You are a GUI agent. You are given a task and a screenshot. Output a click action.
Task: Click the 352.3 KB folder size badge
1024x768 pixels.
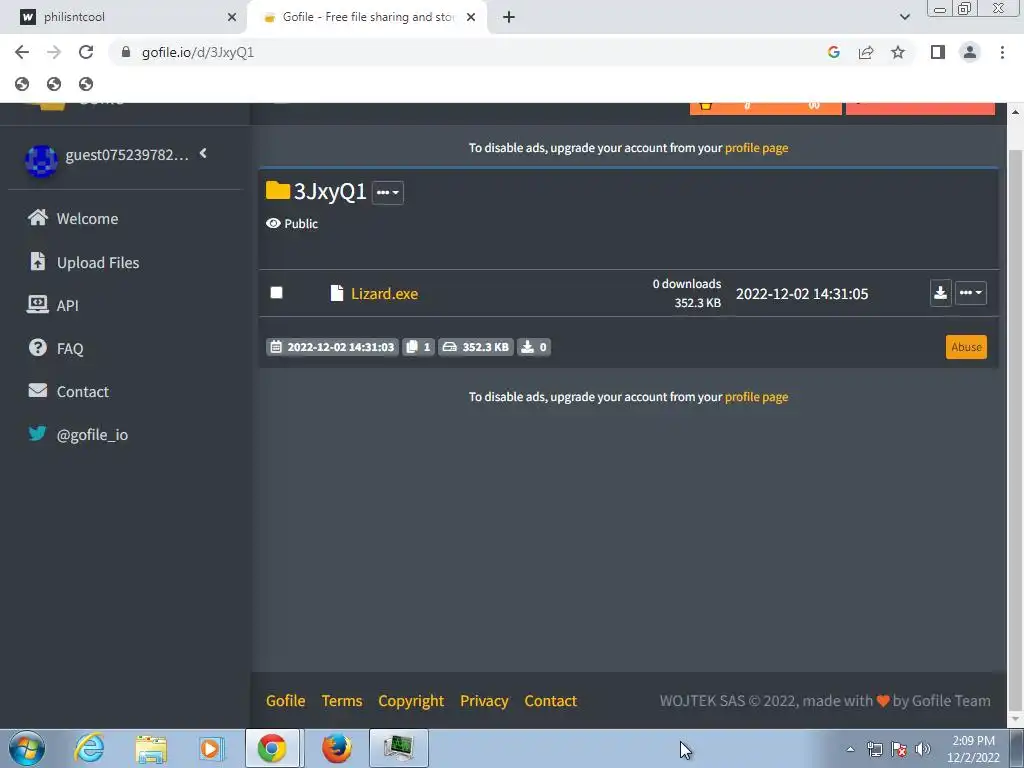[x=475, y=347]
